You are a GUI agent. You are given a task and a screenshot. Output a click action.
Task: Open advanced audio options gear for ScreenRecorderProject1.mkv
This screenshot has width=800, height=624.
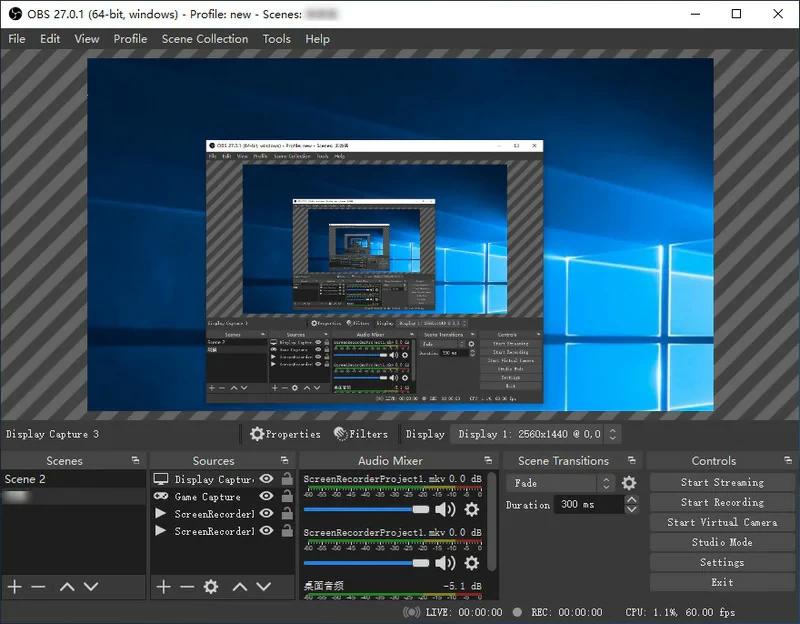point(470,508)
